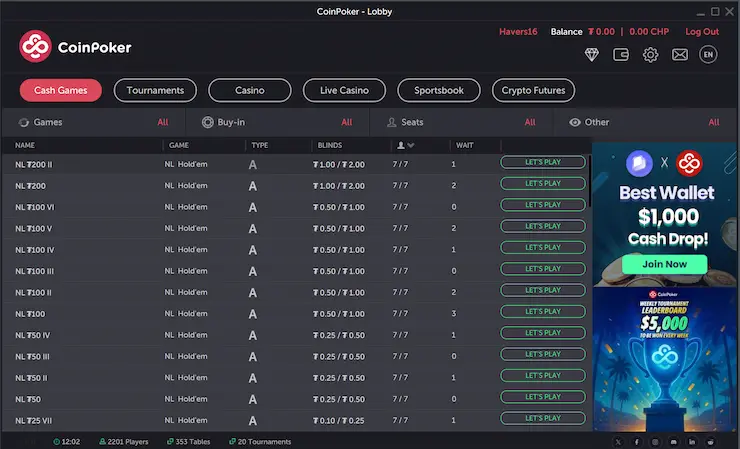
Task: Click the 353 Tables status entry
Action: (x=189, y=442)
